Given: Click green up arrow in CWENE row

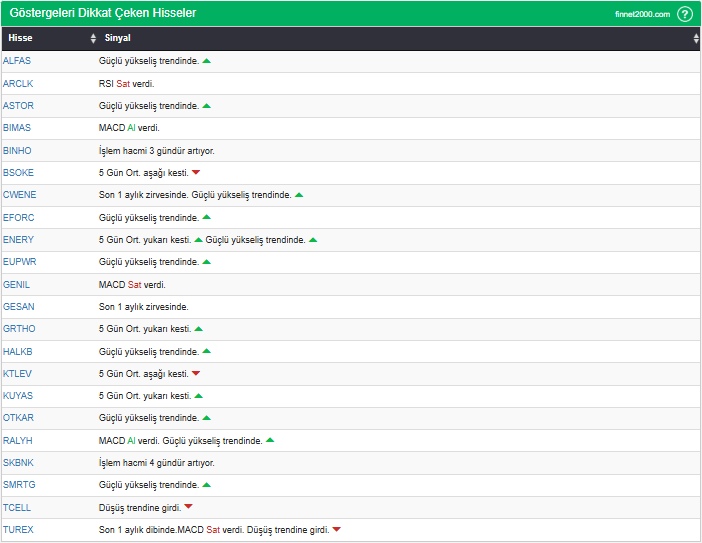Looking at the screenshot, I should coord(299,195).
